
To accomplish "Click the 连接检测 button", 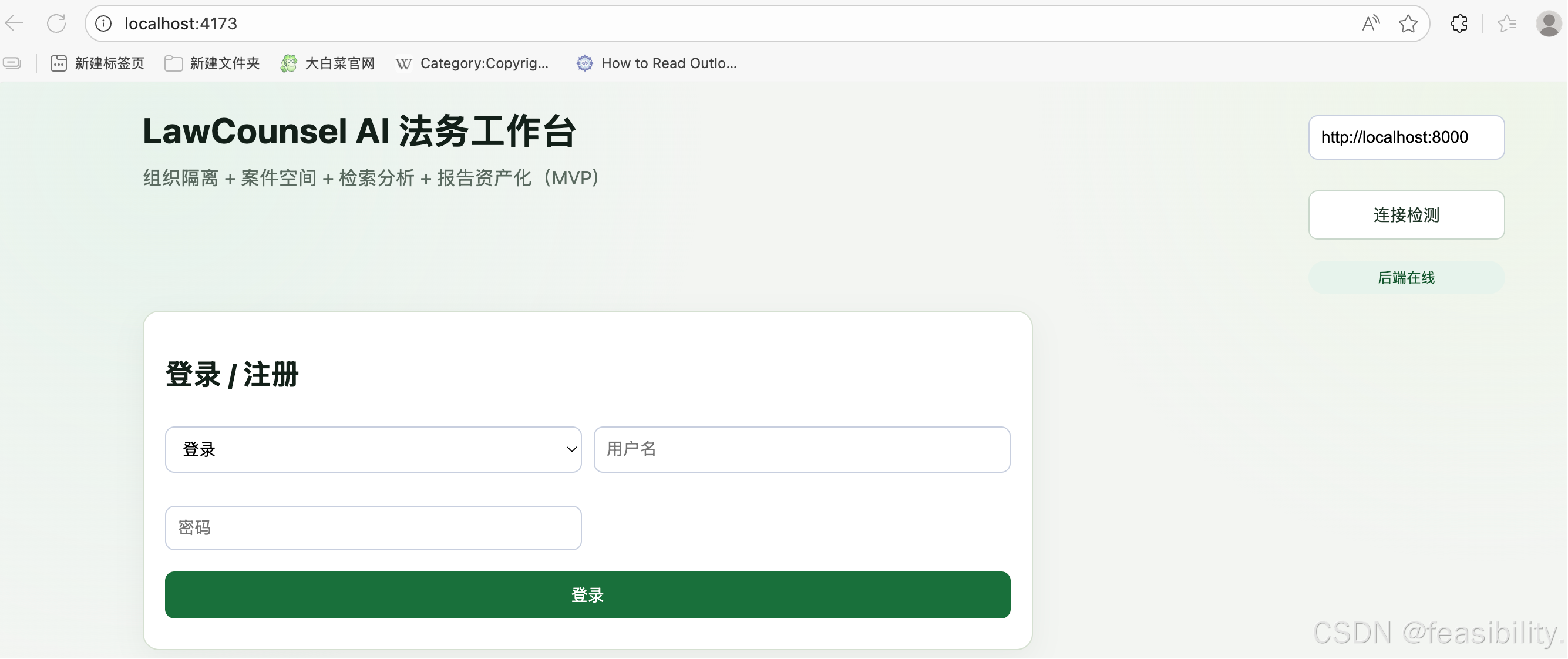I will (1406, 215).
